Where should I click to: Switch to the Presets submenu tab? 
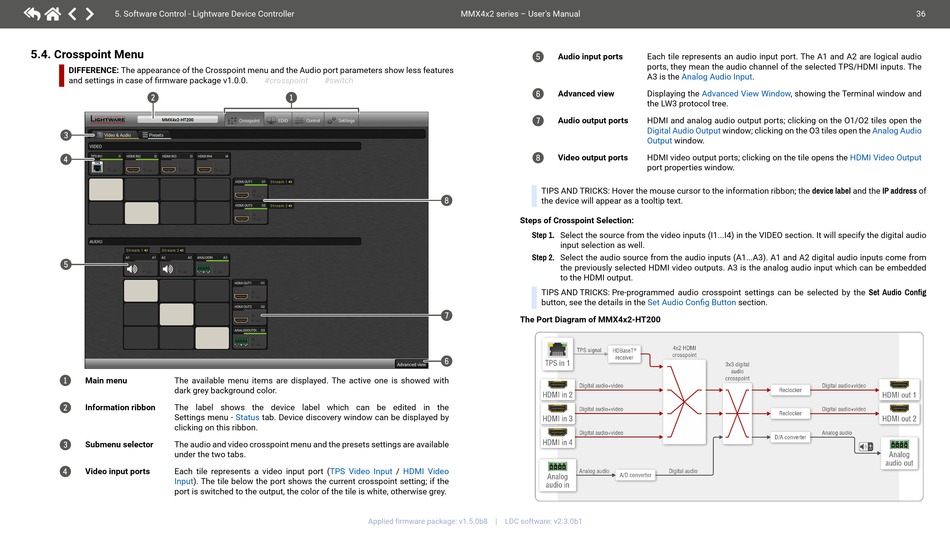[x=156, y=135]
